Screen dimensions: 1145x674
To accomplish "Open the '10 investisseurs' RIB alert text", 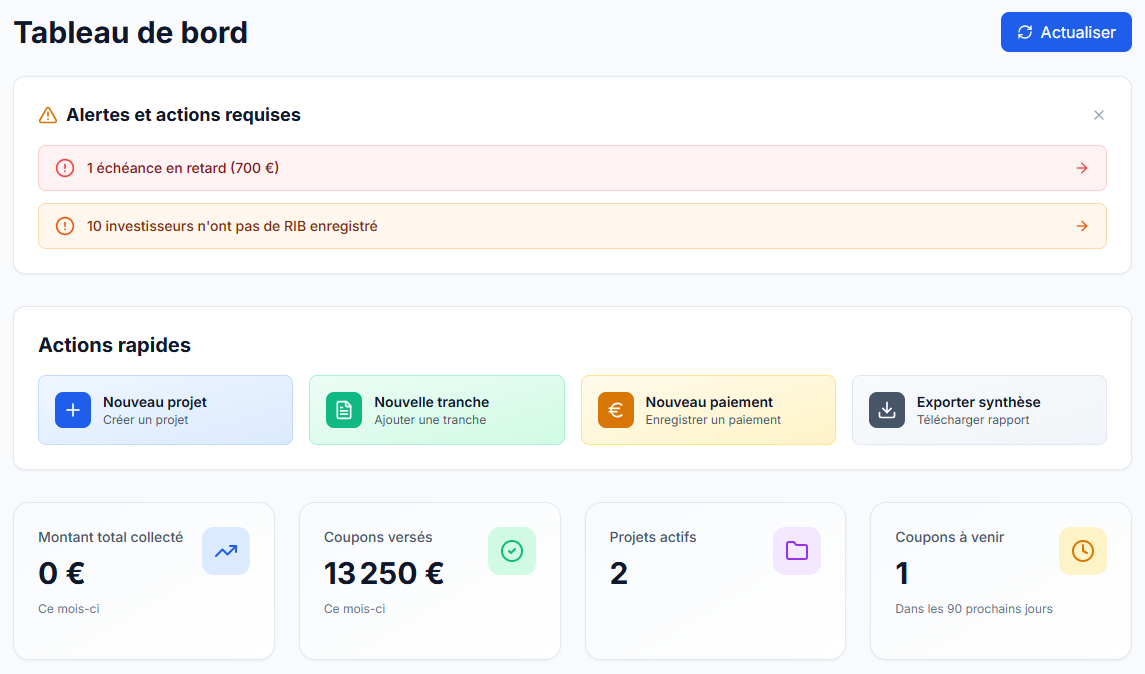I will coord(232,226).
